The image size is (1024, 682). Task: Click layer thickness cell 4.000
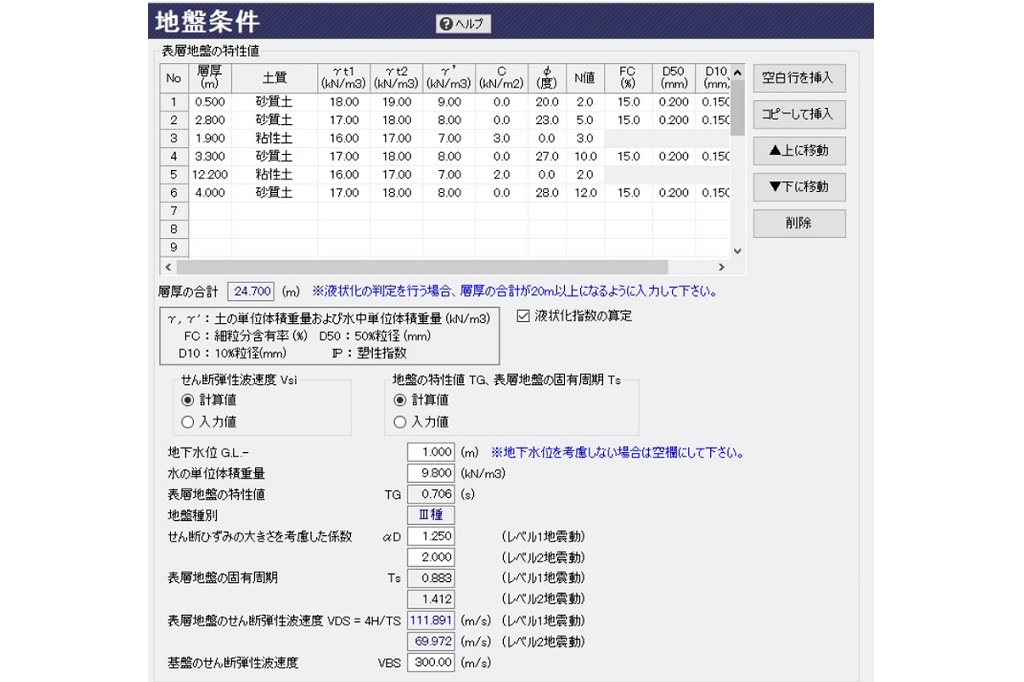[x=210, y=193]
